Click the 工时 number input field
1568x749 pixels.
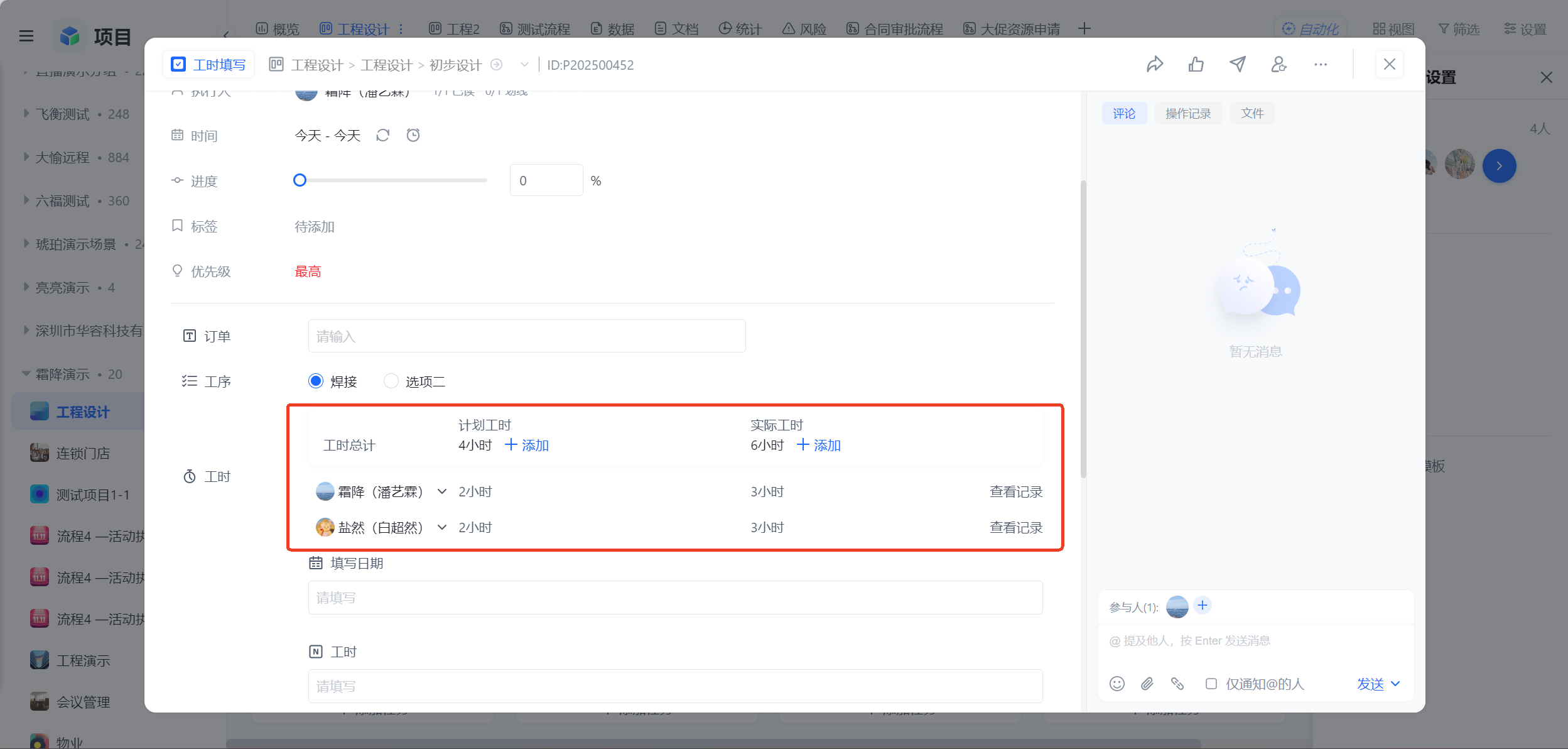click(x=675, y=686)
